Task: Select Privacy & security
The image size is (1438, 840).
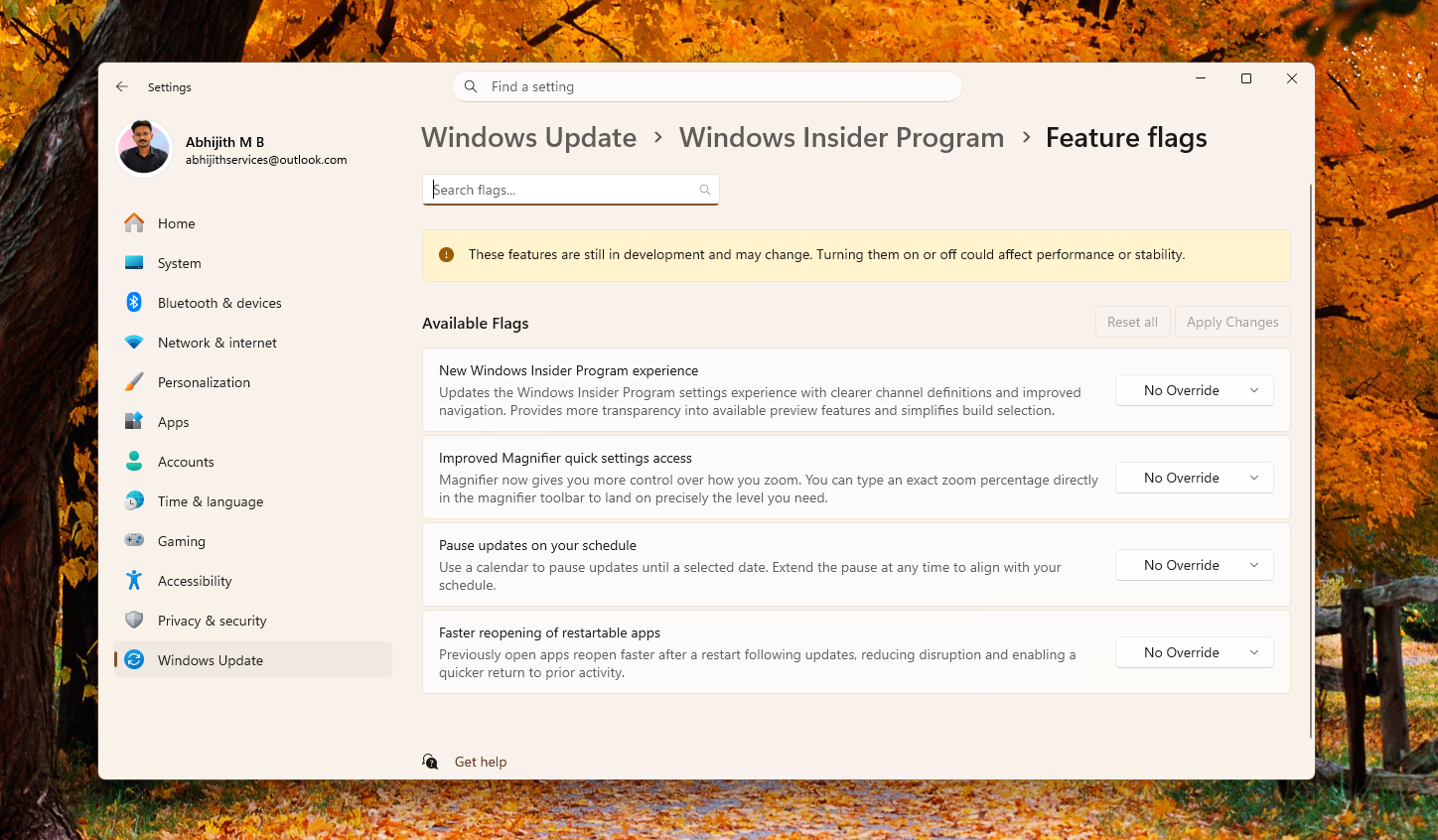Action: (253, 621)
